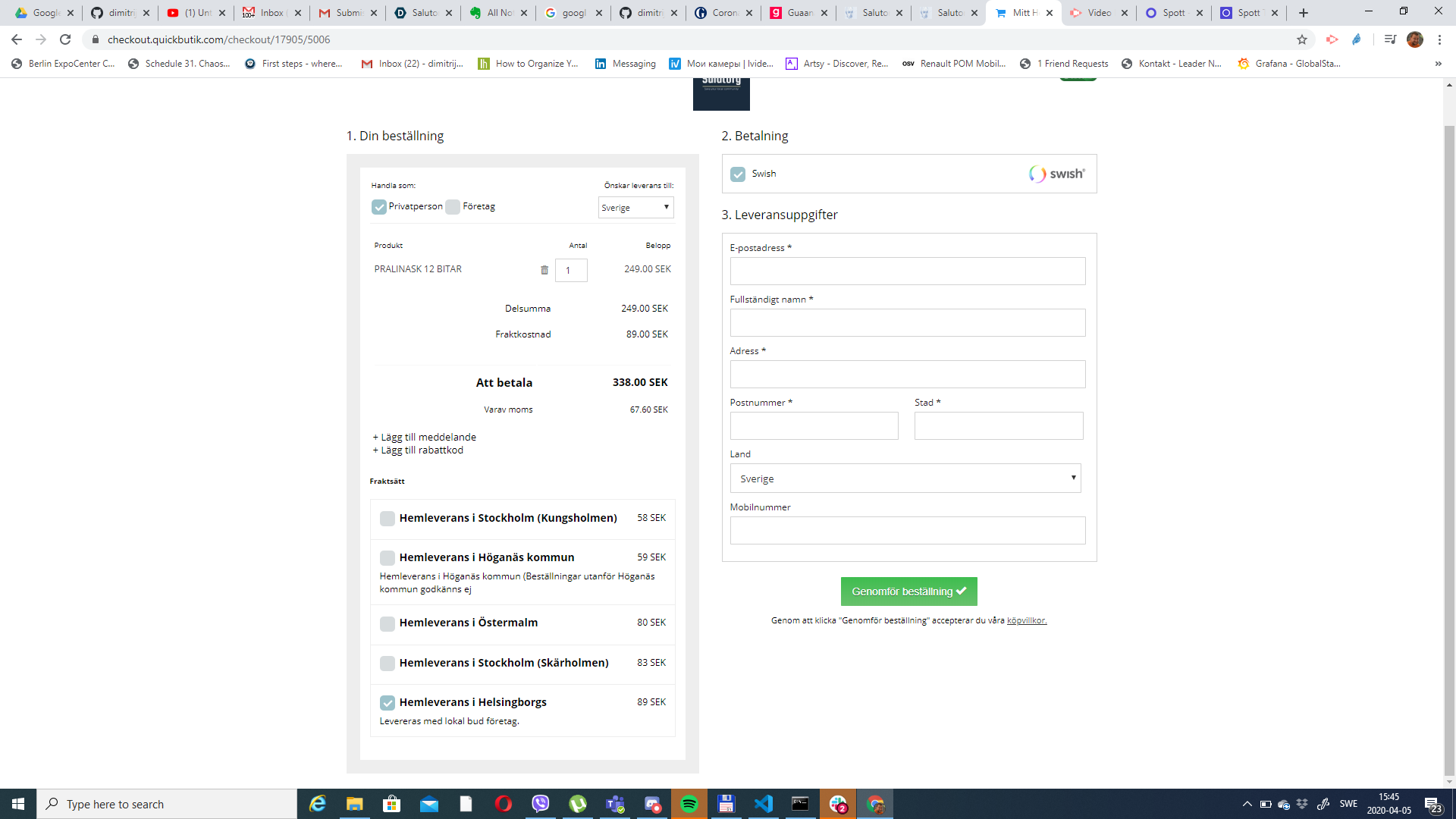Click the site lock icon in address bar
The height and width of the screenshot is (819, 1456).
point(95,39)
